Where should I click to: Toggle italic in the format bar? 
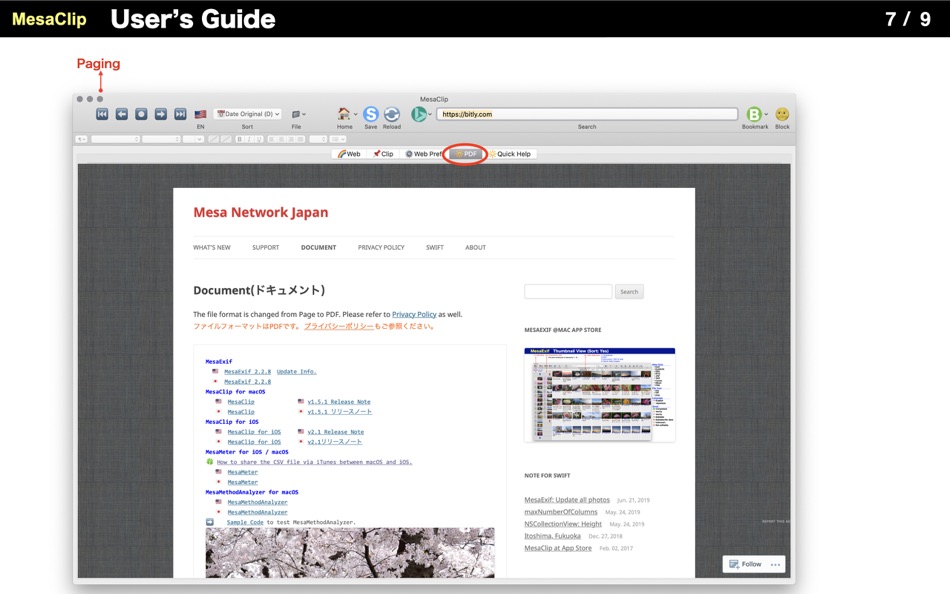249,139
